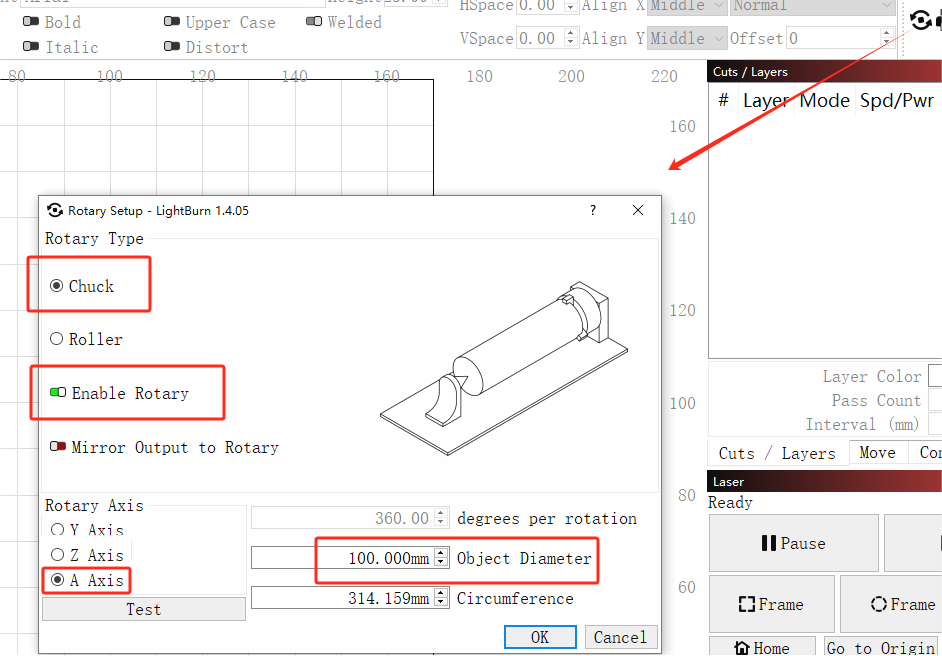Expand the Normal dropdown in the text toolbar
The height and width of the screenshot is (656, 942).
click(812, 6)
